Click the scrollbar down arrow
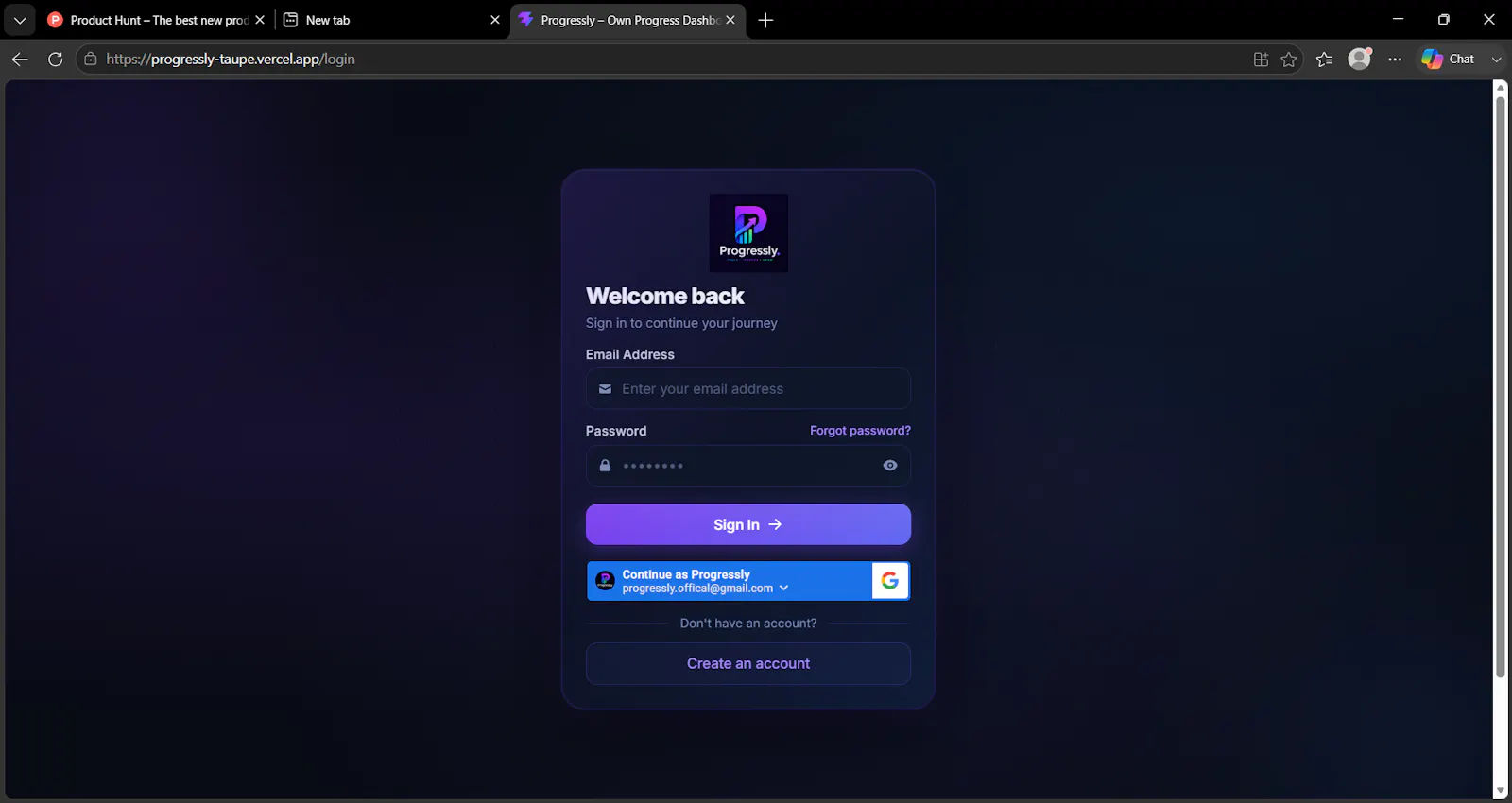 [1500, 791]
